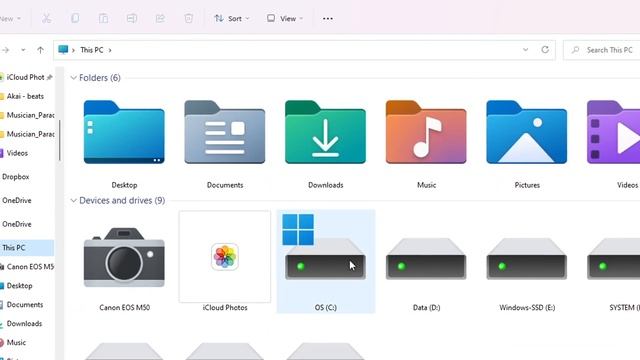
Task: Click the navigation pane scrollbar
Action: (60, 140)
